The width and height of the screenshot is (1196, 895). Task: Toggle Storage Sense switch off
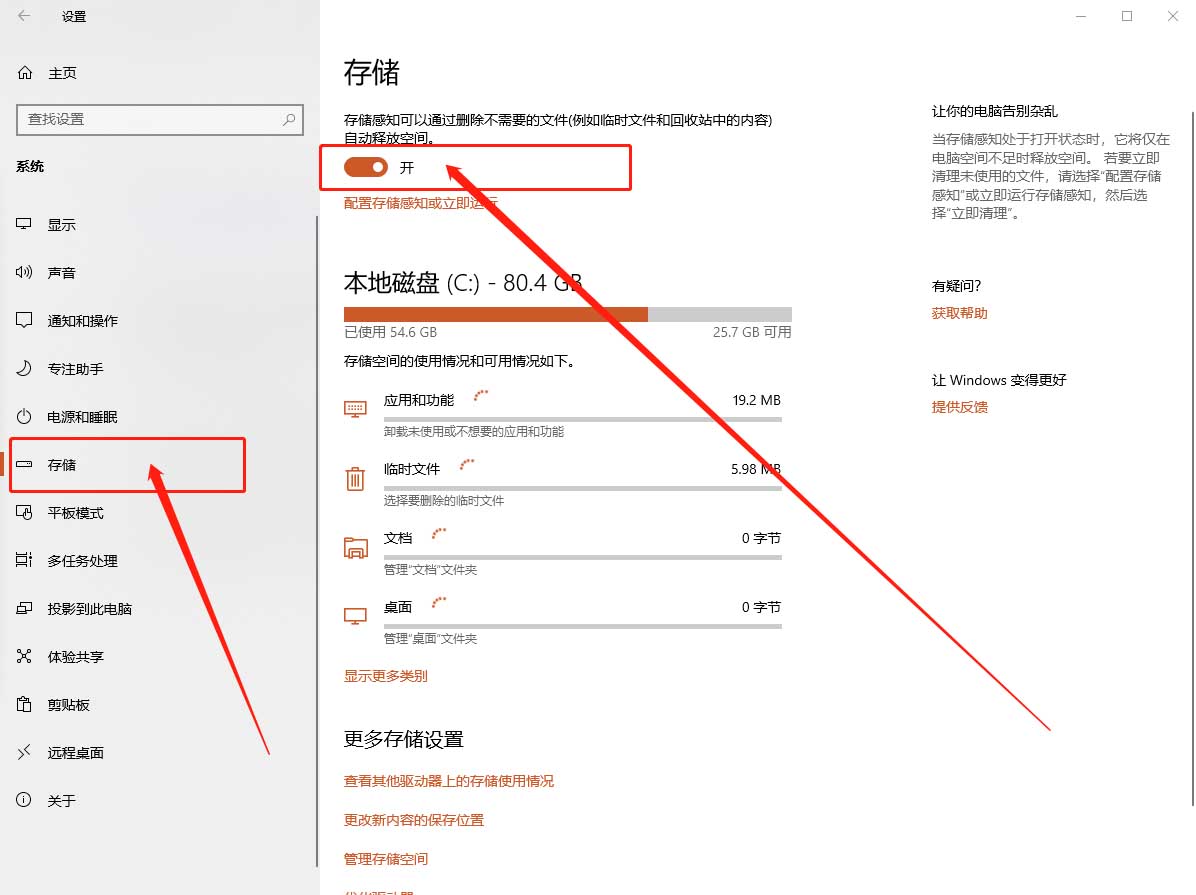(365, 167)
